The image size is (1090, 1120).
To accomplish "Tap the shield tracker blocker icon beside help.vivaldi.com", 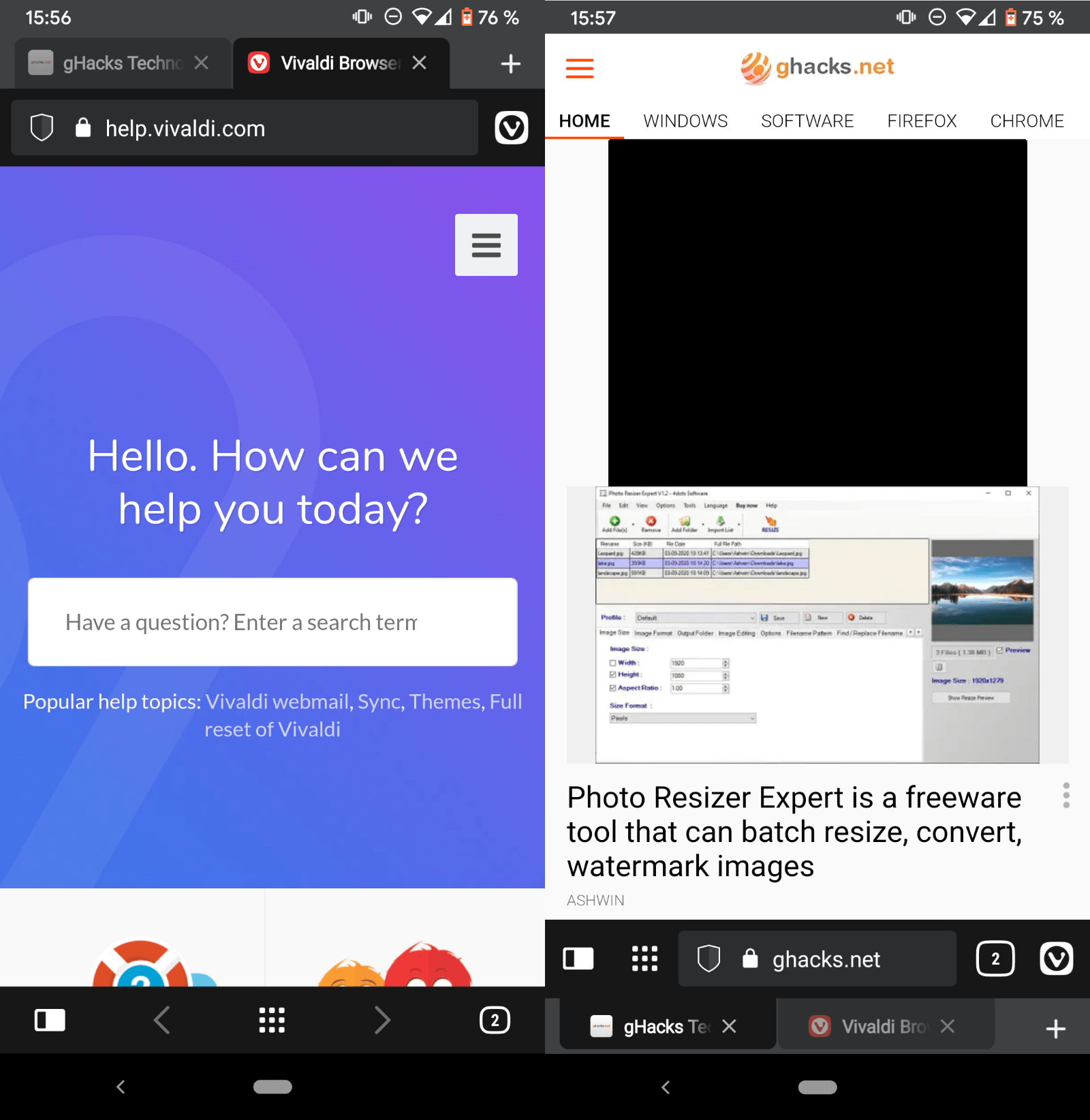I will (42, 127).
